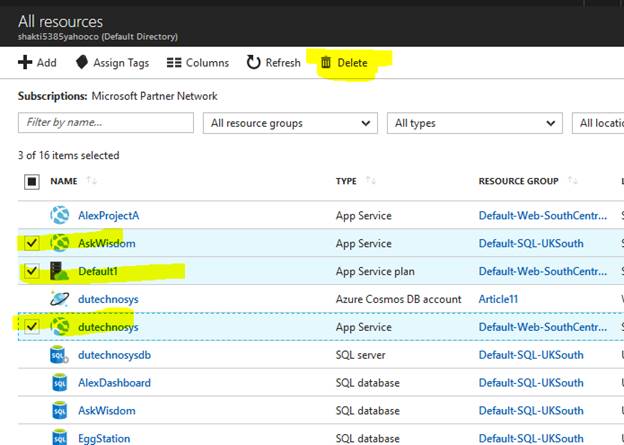Open dutechnosysdb's Default-SQL-UKSouth resource group

click(x=531, y=355)
